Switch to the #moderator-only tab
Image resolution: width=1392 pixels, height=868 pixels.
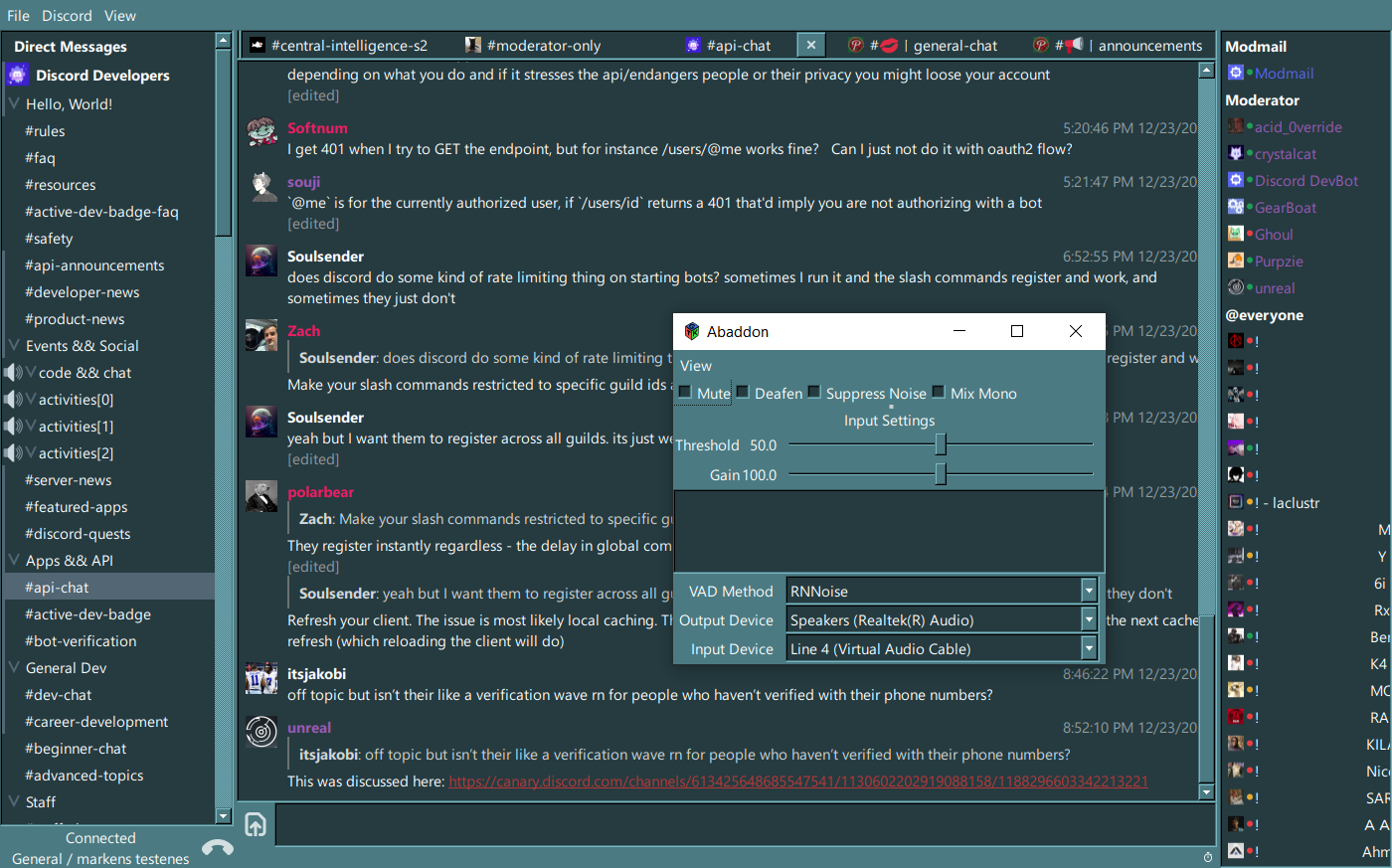tap(533, 45)
